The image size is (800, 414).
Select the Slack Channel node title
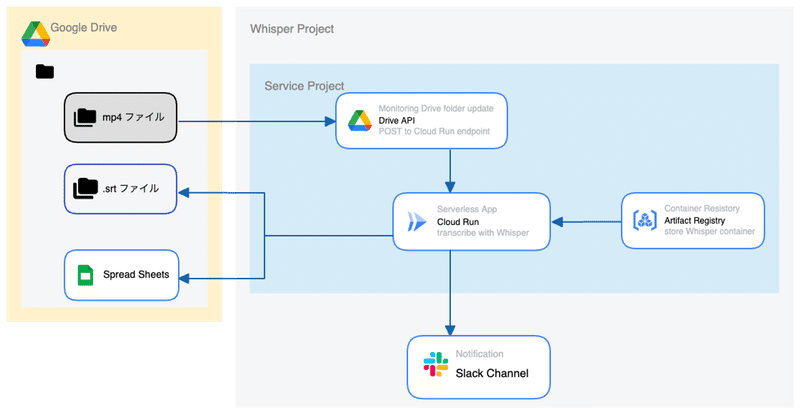point(492,373)
